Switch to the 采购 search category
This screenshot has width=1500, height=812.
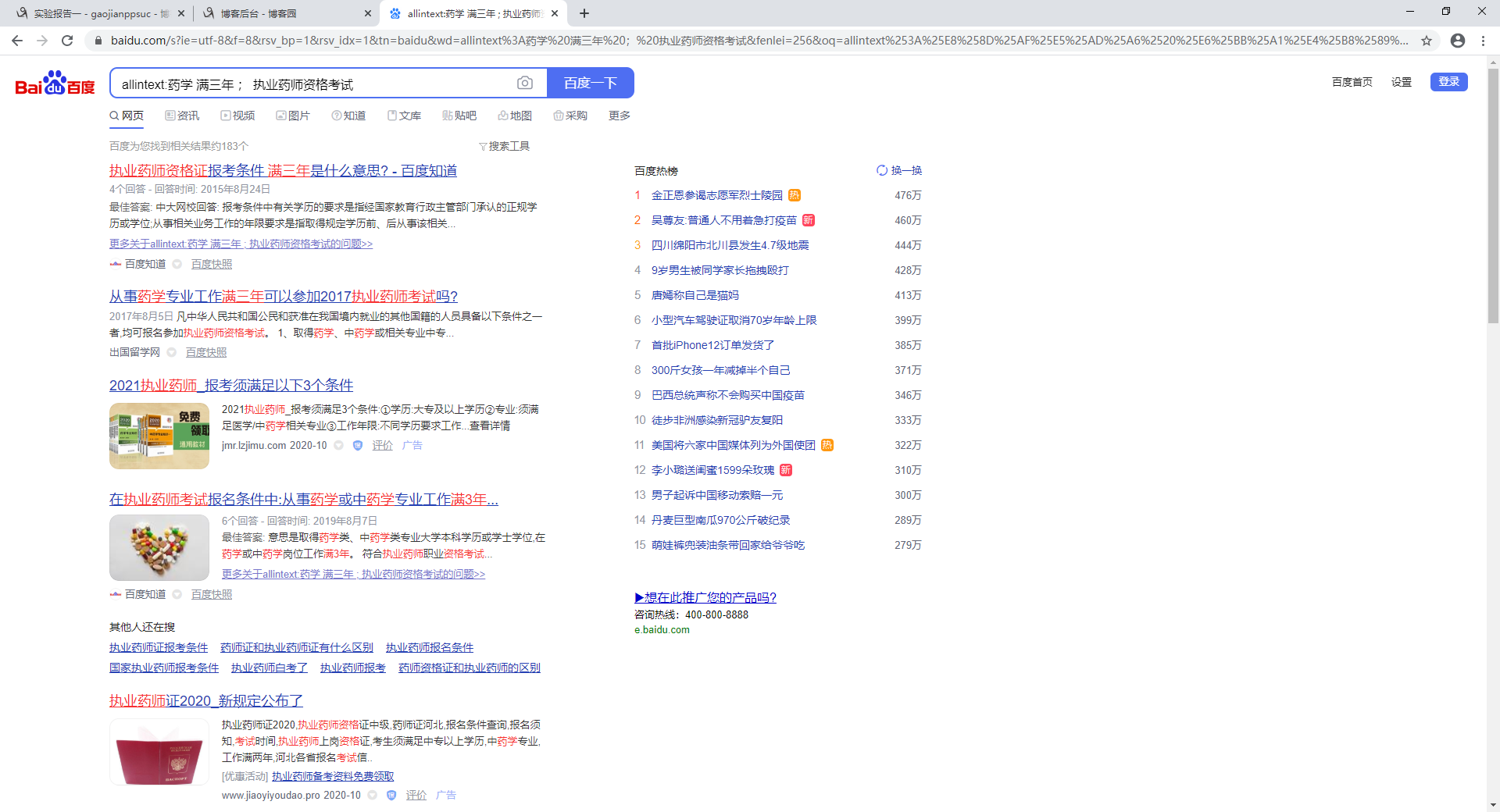(x=570, y=116)
